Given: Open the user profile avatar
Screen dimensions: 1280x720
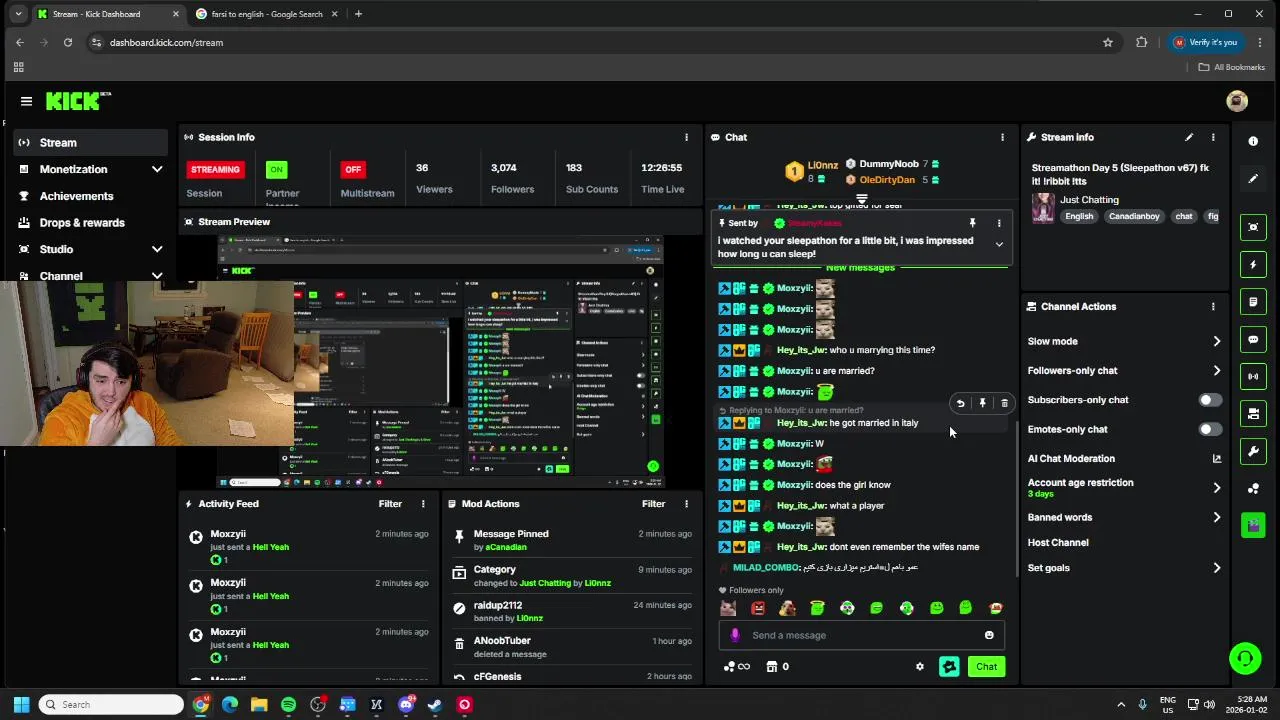Looking at the screenshot, I should coord(1237,101).
